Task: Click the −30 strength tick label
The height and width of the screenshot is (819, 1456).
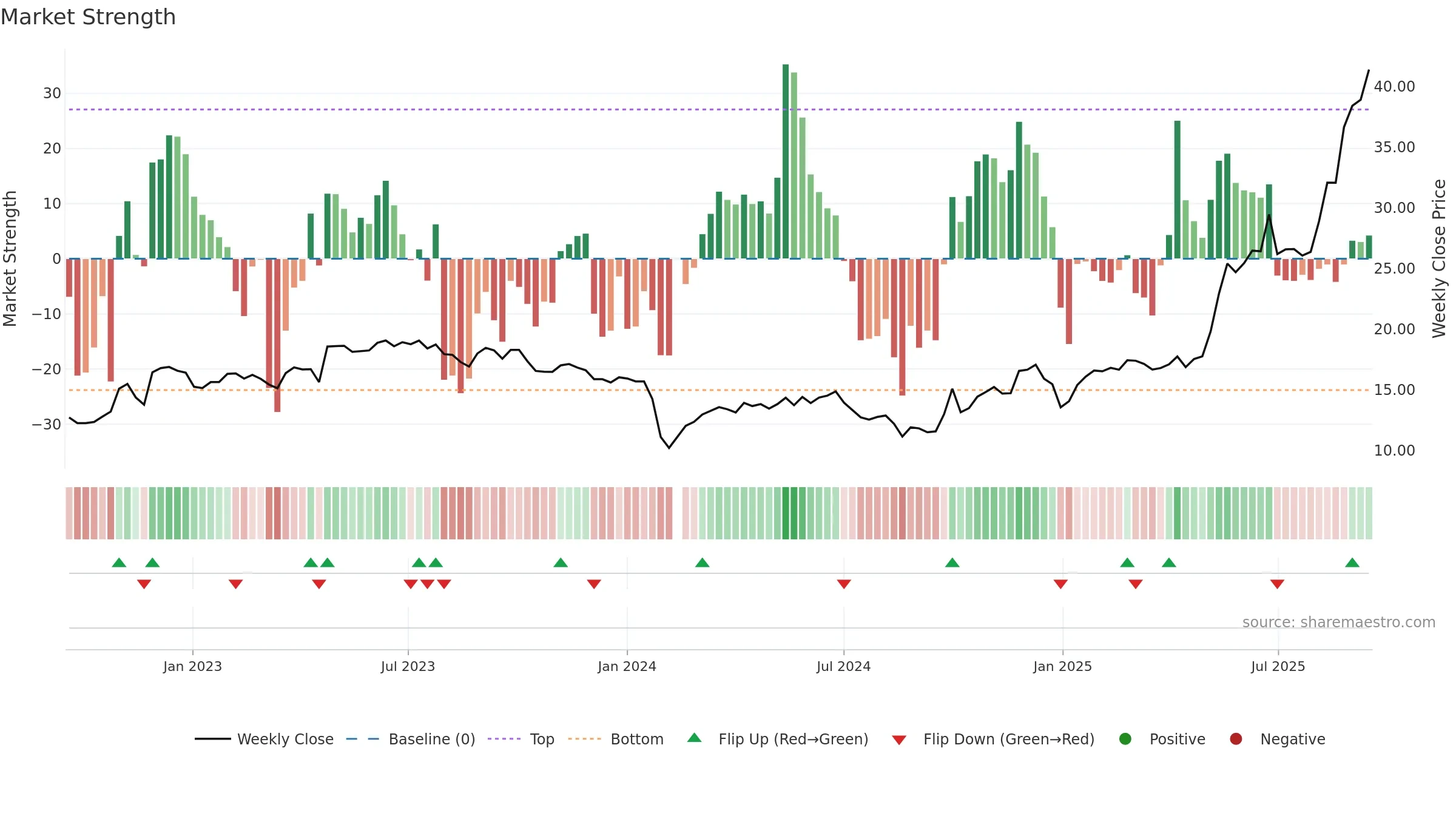Action: click(47, 425)
